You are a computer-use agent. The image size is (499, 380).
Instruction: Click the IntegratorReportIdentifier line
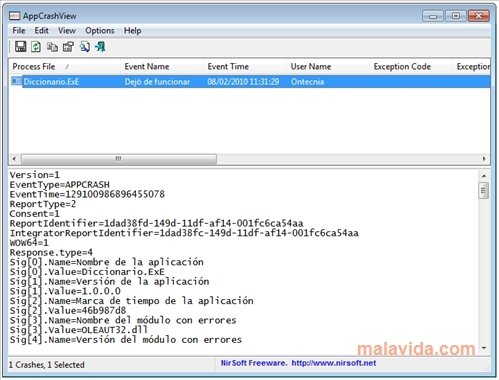pos(184,233)
